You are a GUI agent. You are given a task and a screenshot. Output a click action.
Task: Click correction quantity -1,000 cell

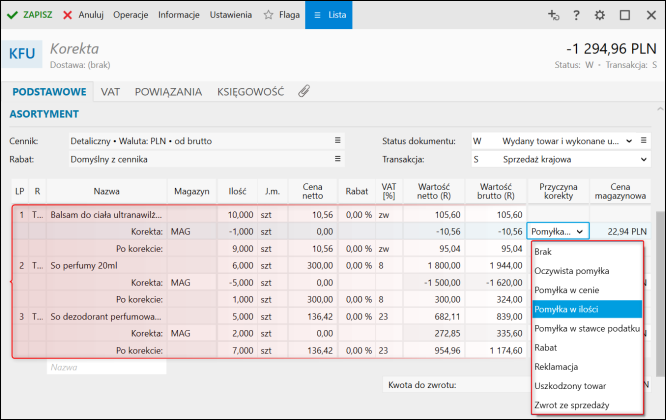pyautogui.click(x=237, y=232)
